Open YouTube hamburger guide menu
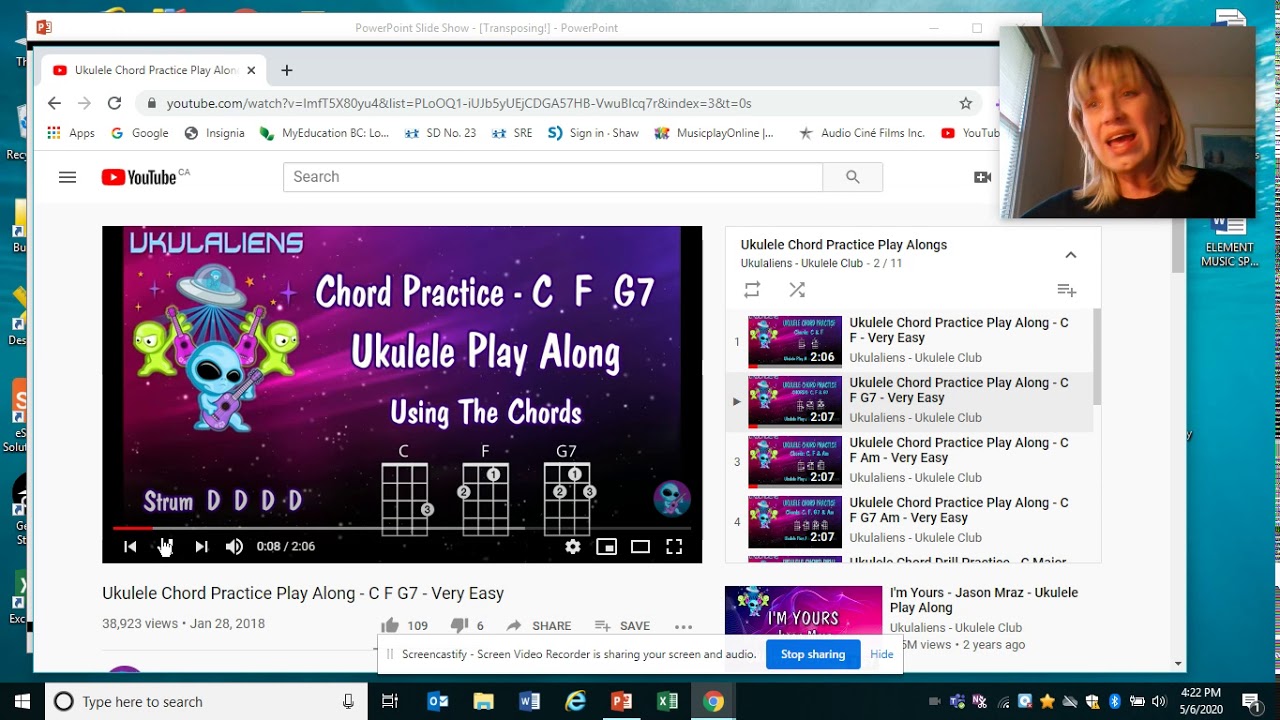Image resolution: width=1280 pixels, height=720 pixels. pyautogui.click(x=67, y=177)
